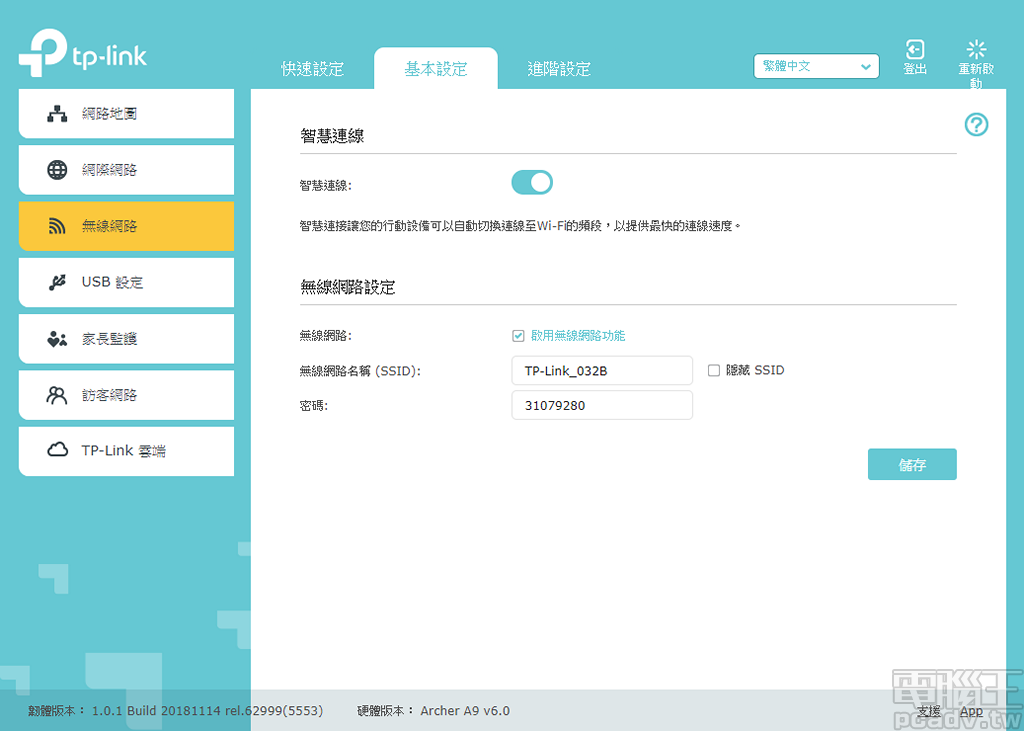Screen dimensions: 1024x731
Task: Click the TP-Link cloud icon
Action: [x=57, y=450]
